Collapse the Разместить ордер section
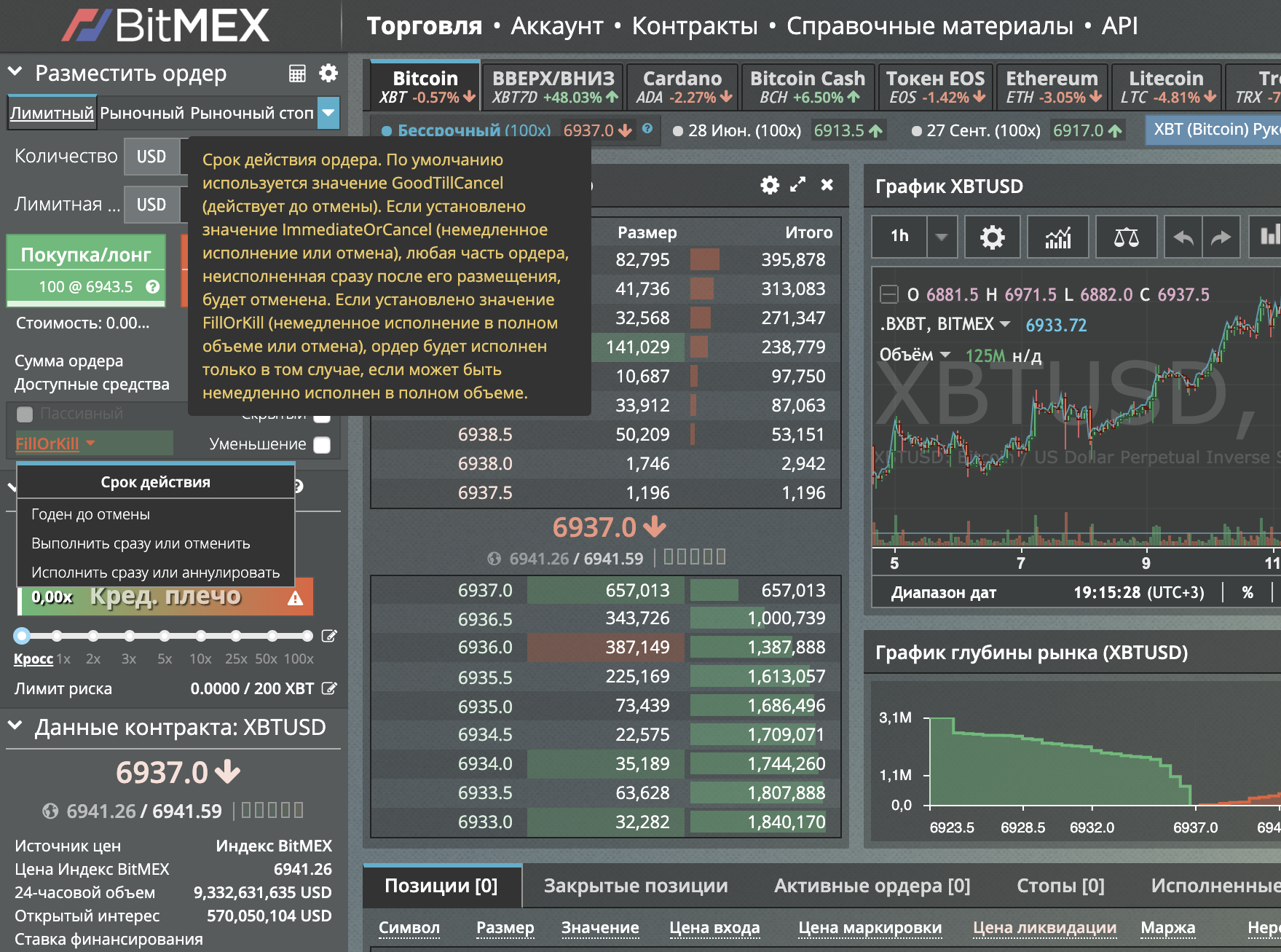The image size is (1281, 952). pyautogui.click(x=15, y=72)
